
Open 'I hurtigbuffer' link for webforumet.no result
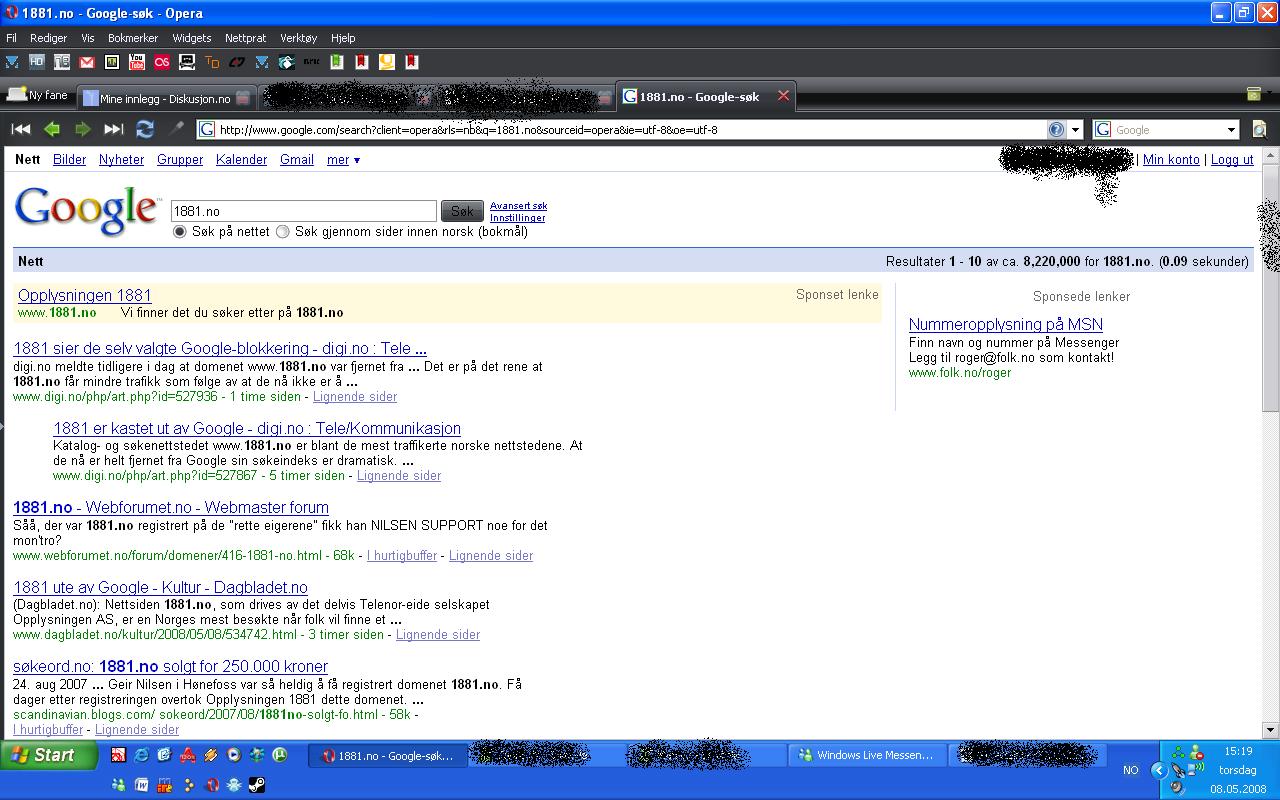[402, 555]
